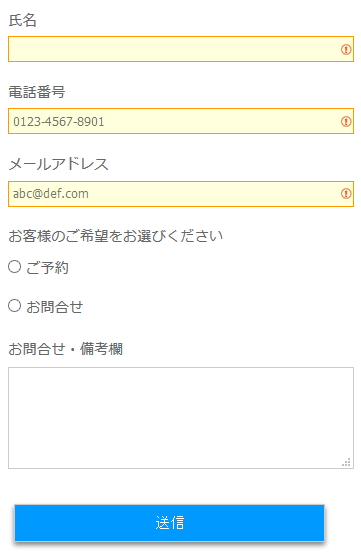Screen dimensions: 361x558
Task: Click the 電話番号 field label
Action: click(37, 92)
